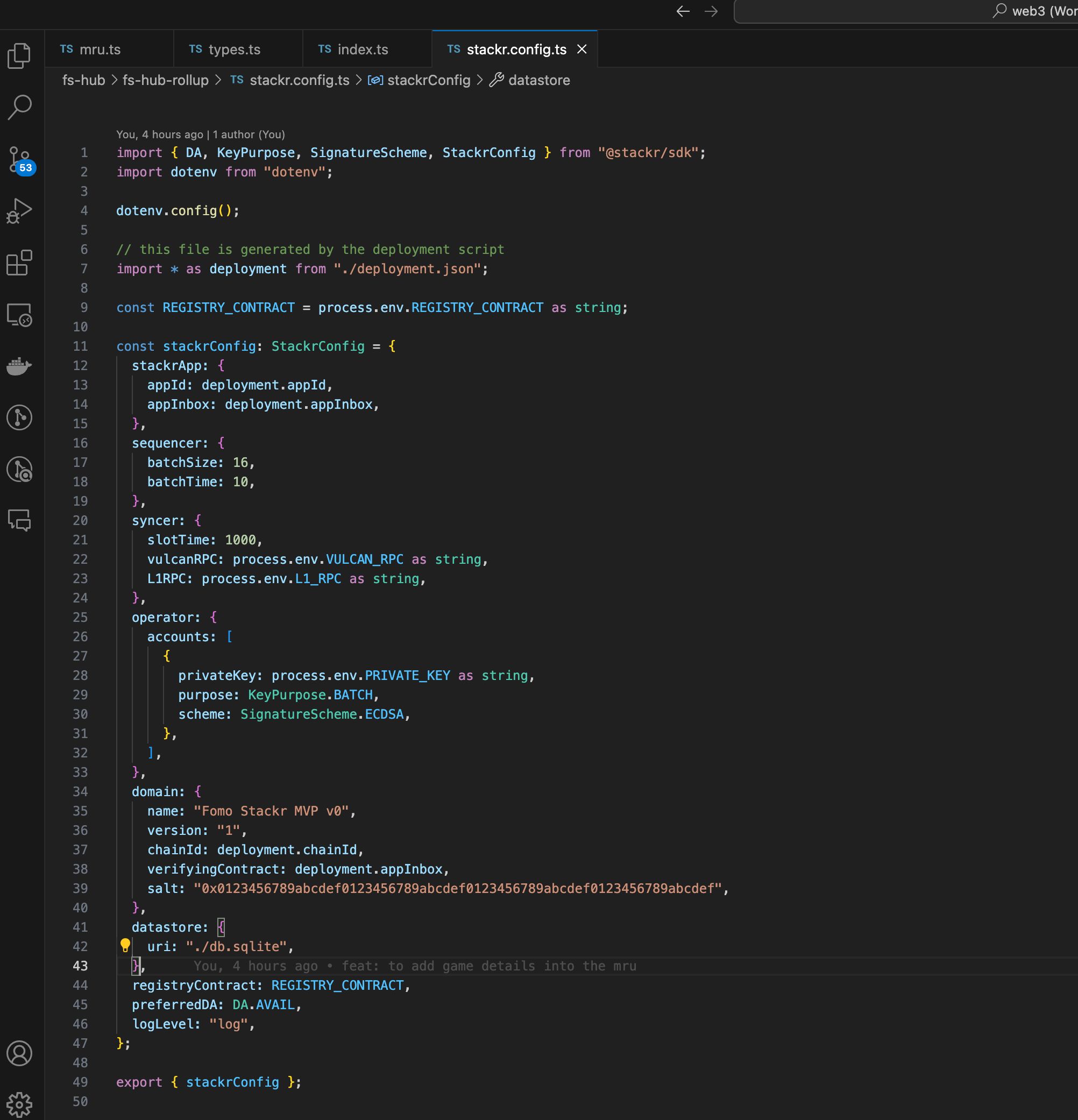Click the stackrConfig symbol breadcrumb
This screenshot has width=1078, height=1120.
point(420,80)
